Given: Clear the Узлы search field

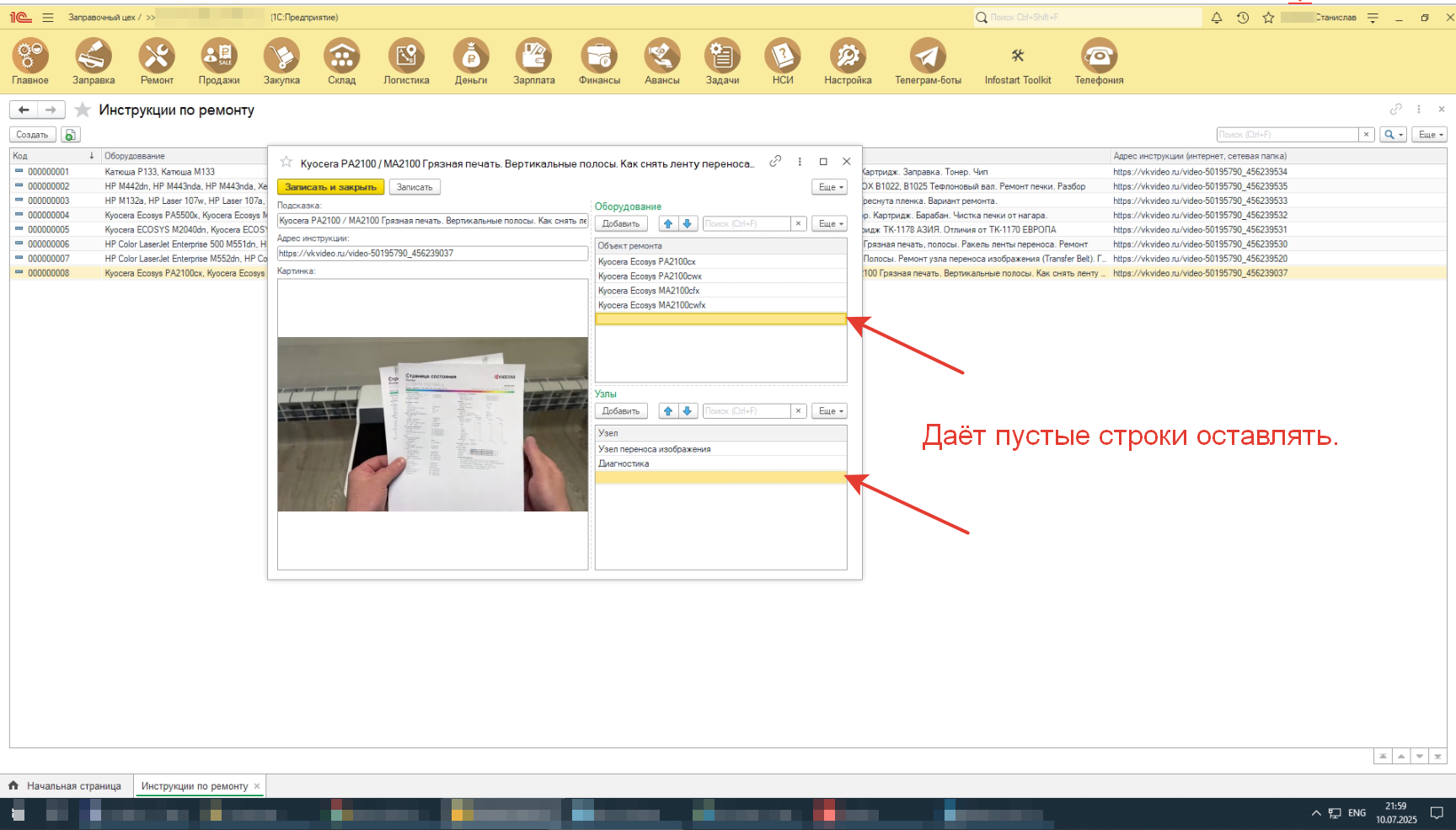Looking at the screenshot, I should point(798,411).
